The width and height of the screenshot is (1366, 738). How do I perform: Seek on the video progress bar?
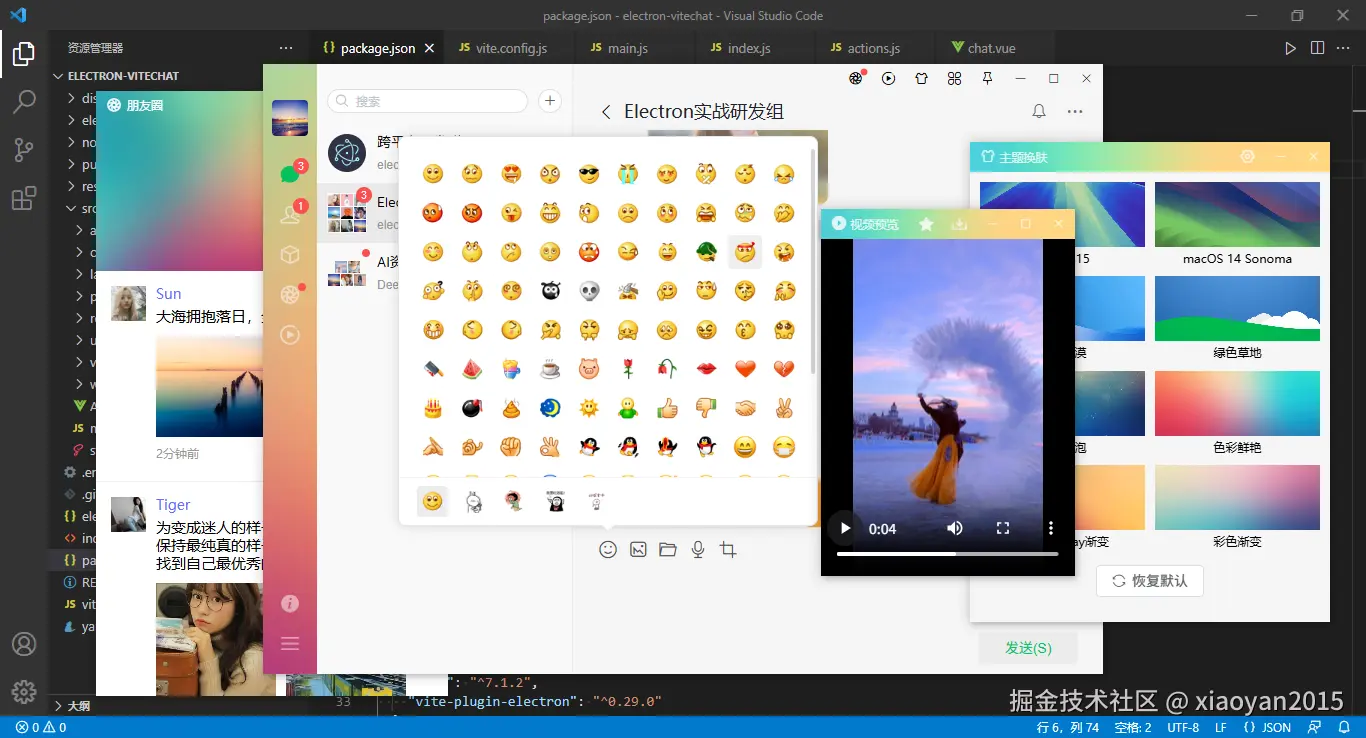(x=948, y=553)
